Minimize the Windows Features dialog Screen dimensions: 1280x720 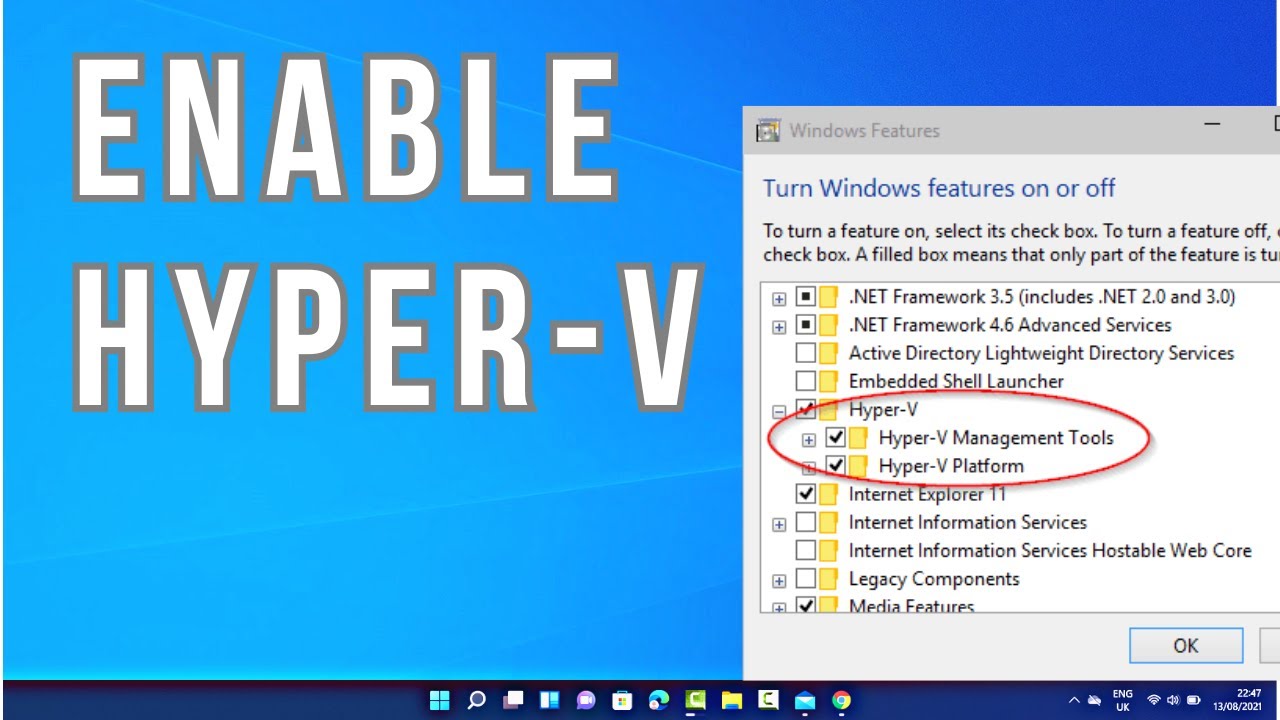pos(1212,126)
